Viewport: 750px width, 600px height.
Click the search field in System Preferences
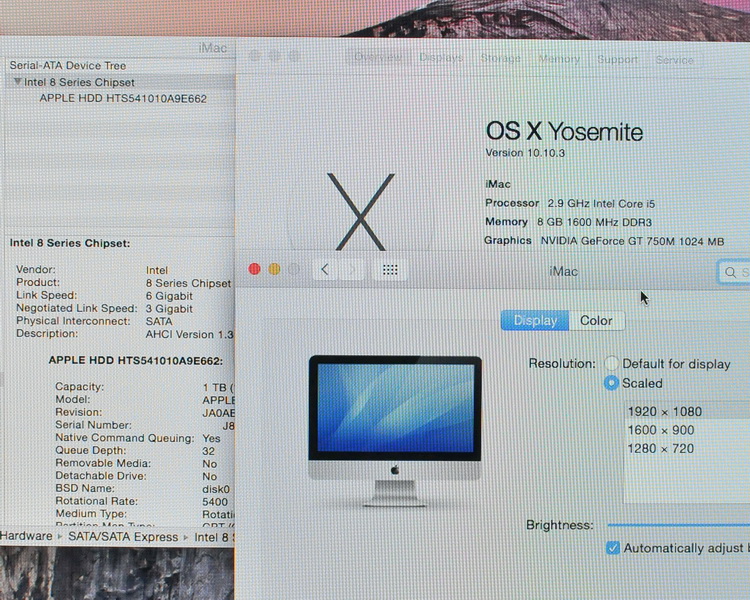734,272
